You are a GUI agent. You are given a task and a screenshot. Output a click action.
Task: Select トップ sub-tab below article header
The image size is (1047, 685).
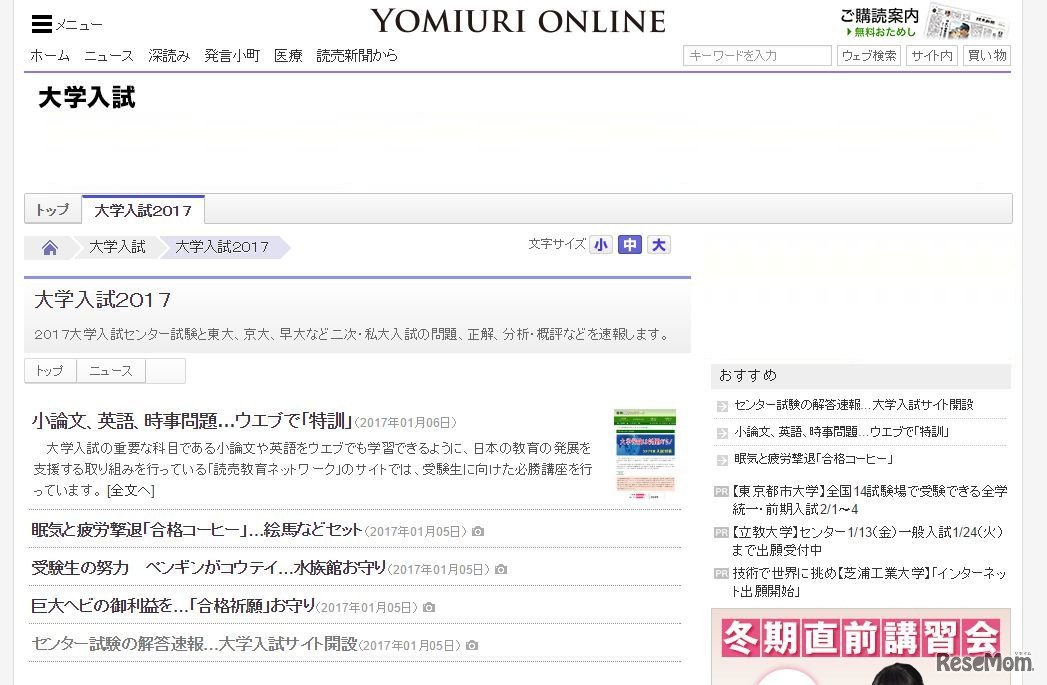click(x=50, y=371)
